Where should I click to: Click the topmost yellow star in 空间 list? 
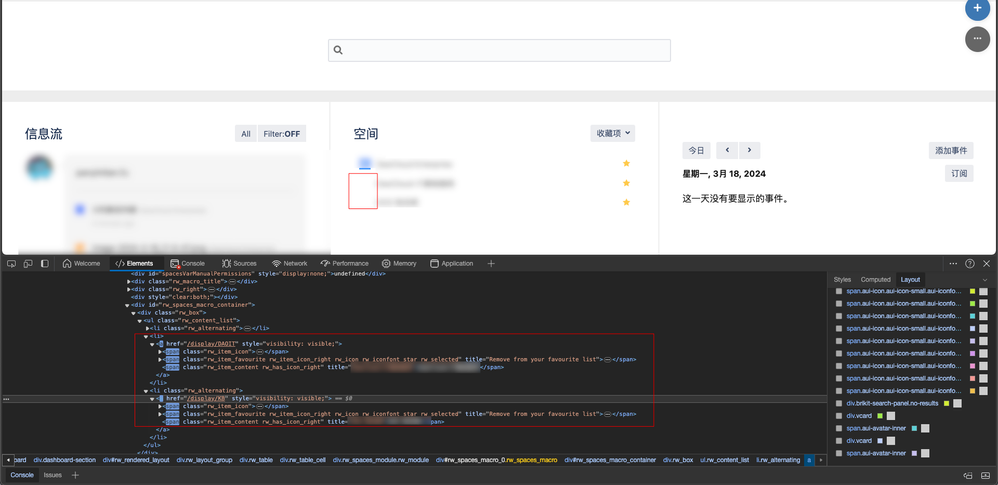click(x=626, y=164)
